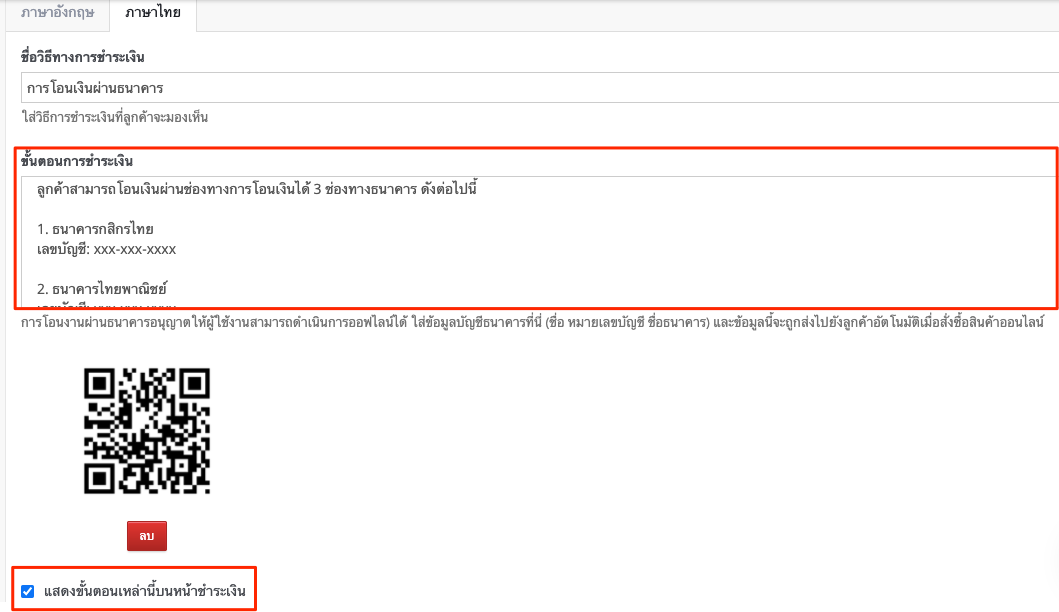Click the label ชื่อวิธีทางการชำระเงิน
The height and width of the screenshot is (612, 1059).
coord(82,57)
